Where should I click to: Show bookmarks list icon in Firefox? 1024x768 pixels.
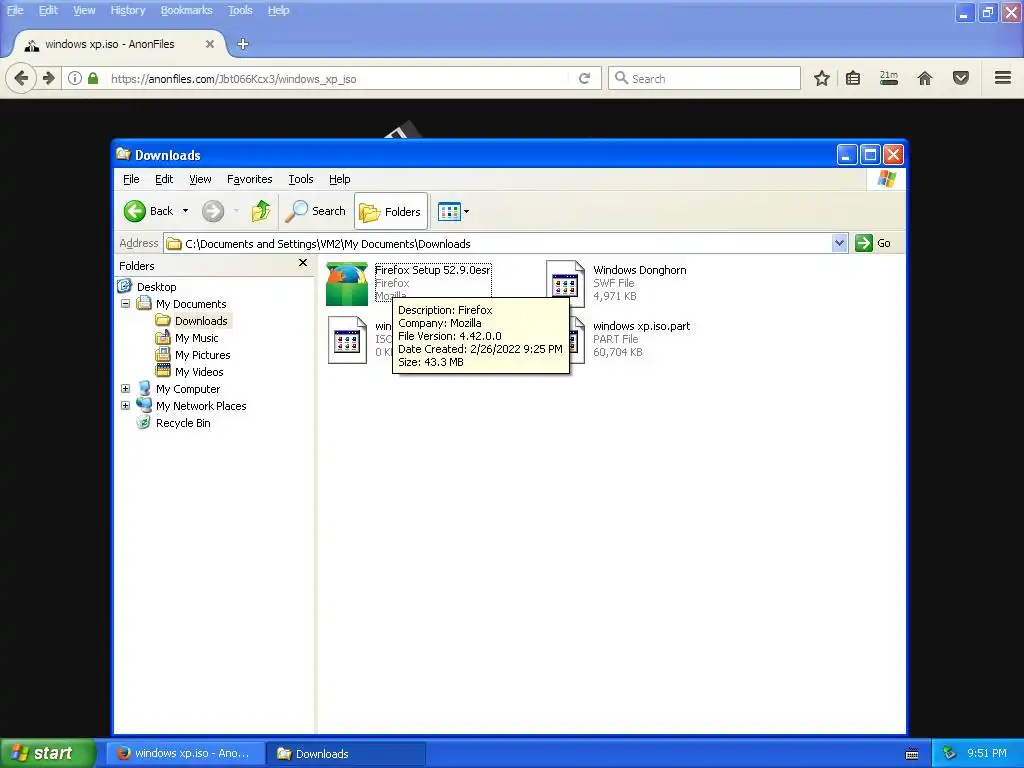pyautogui.click(x=853, y=78)
